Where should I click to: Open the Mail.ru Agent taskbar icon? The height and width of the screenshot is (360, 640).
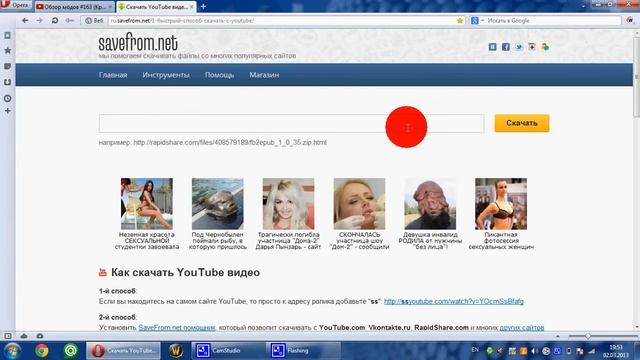coord(71,351)
